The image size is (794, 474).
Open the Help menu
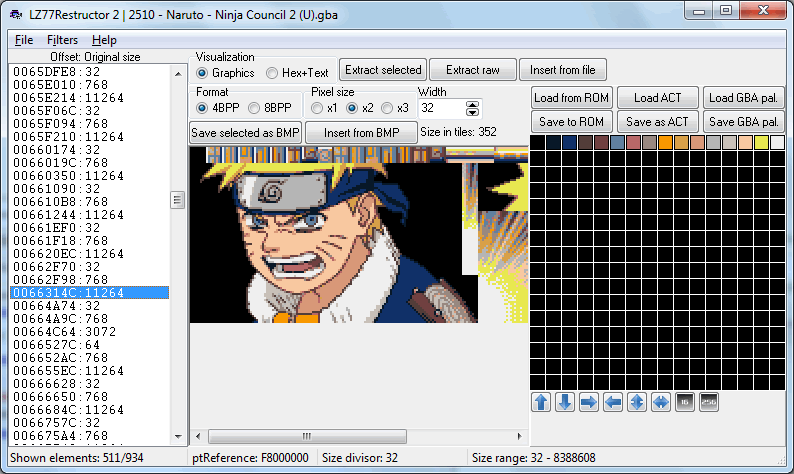tap(104, 40)
